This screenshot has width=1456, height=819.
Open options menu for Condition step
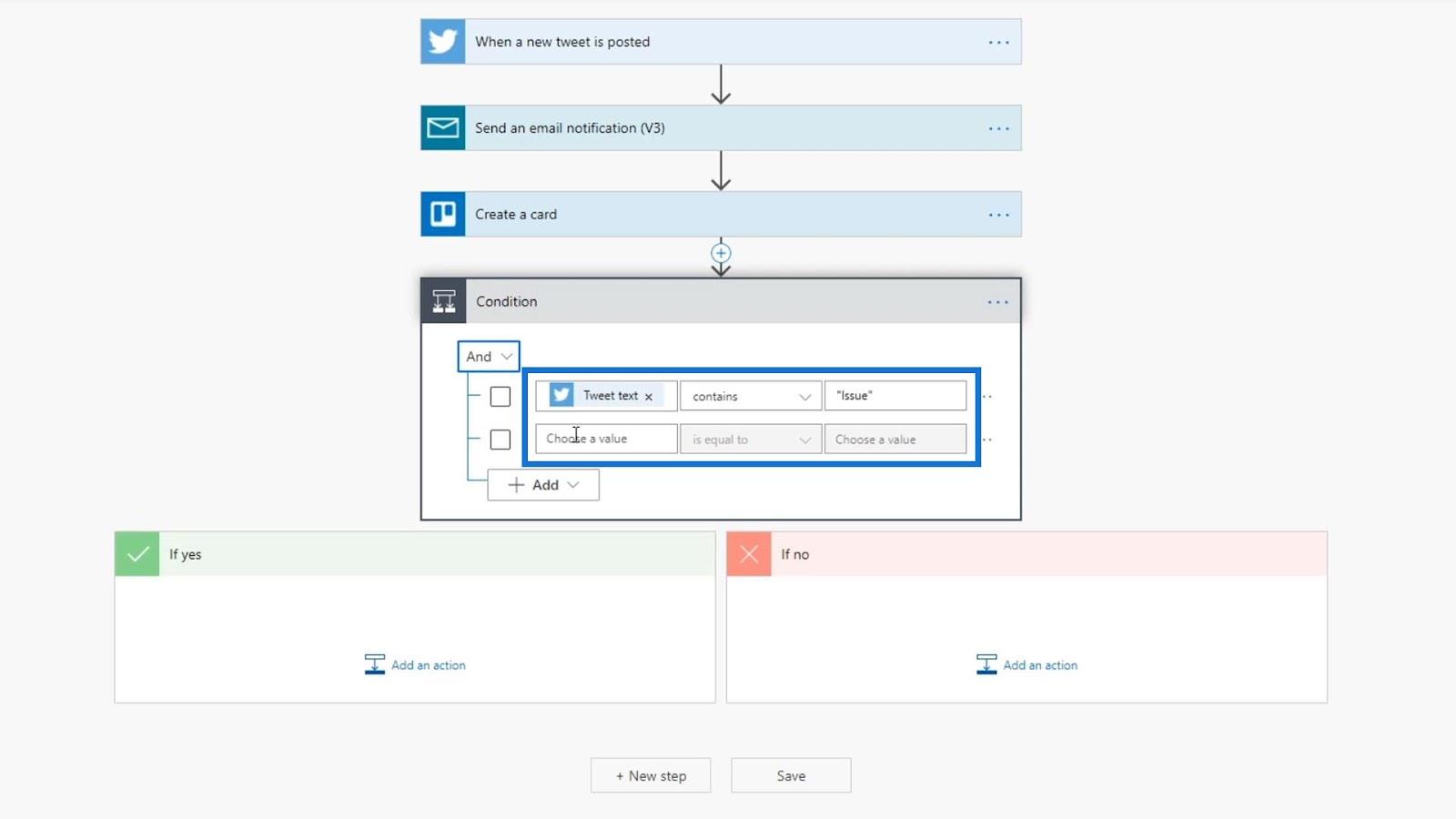(997, 302)
